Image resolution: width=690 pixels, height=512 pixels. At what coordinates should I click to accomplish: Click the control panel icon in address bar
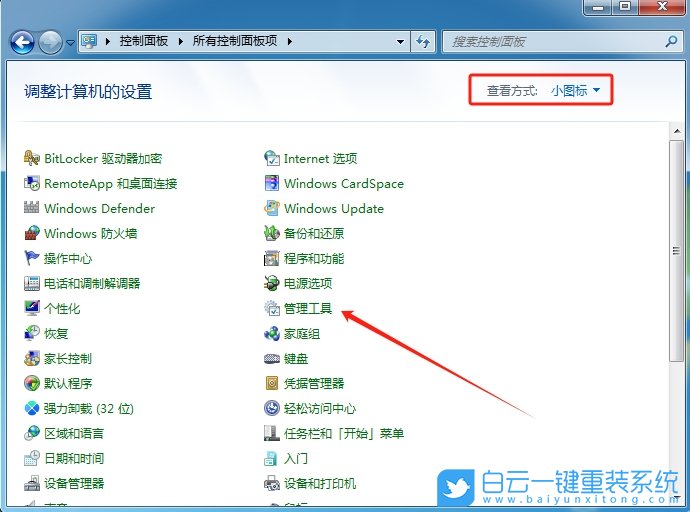click(x=89, y=41)
